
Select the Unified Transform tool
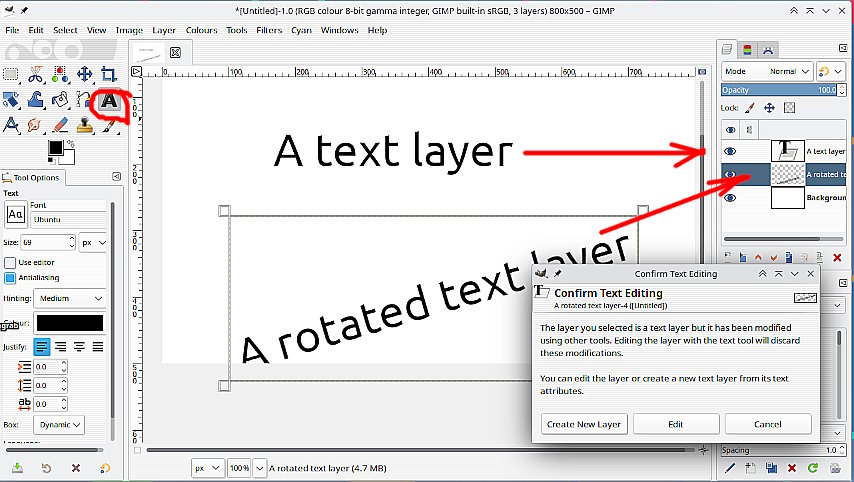[x=11, y=100]
